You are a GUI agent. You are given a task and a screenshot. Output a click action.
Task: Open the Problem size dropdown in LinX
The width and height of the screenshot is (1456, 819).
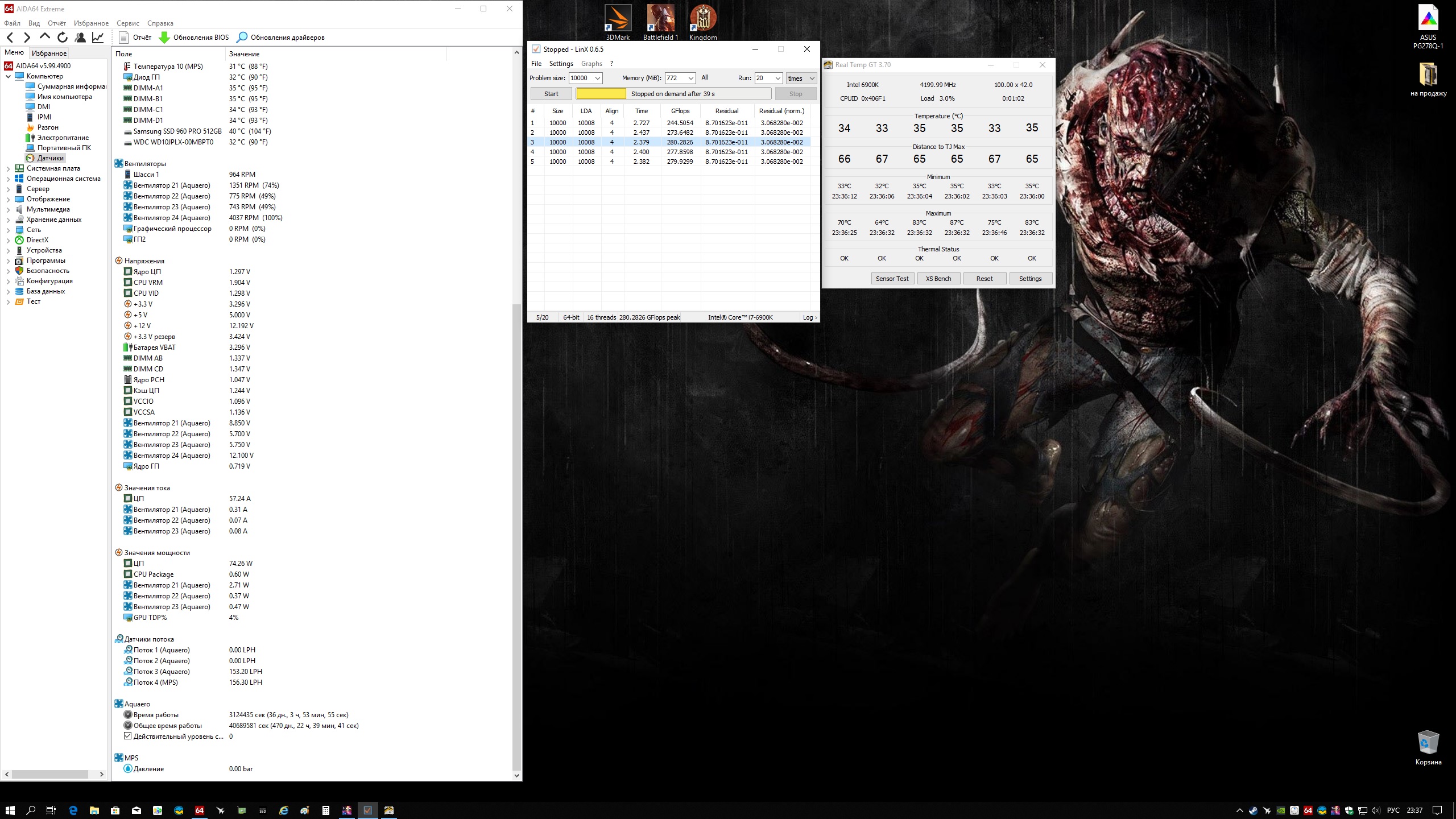pyautogui.click(x=597, y=78)
